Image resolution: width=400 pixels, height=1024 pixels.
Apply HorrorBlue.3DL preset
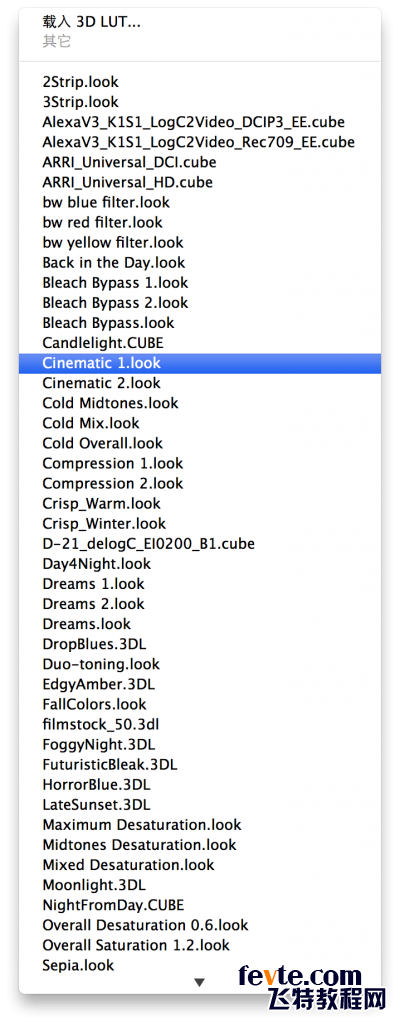tap(199, 784)
